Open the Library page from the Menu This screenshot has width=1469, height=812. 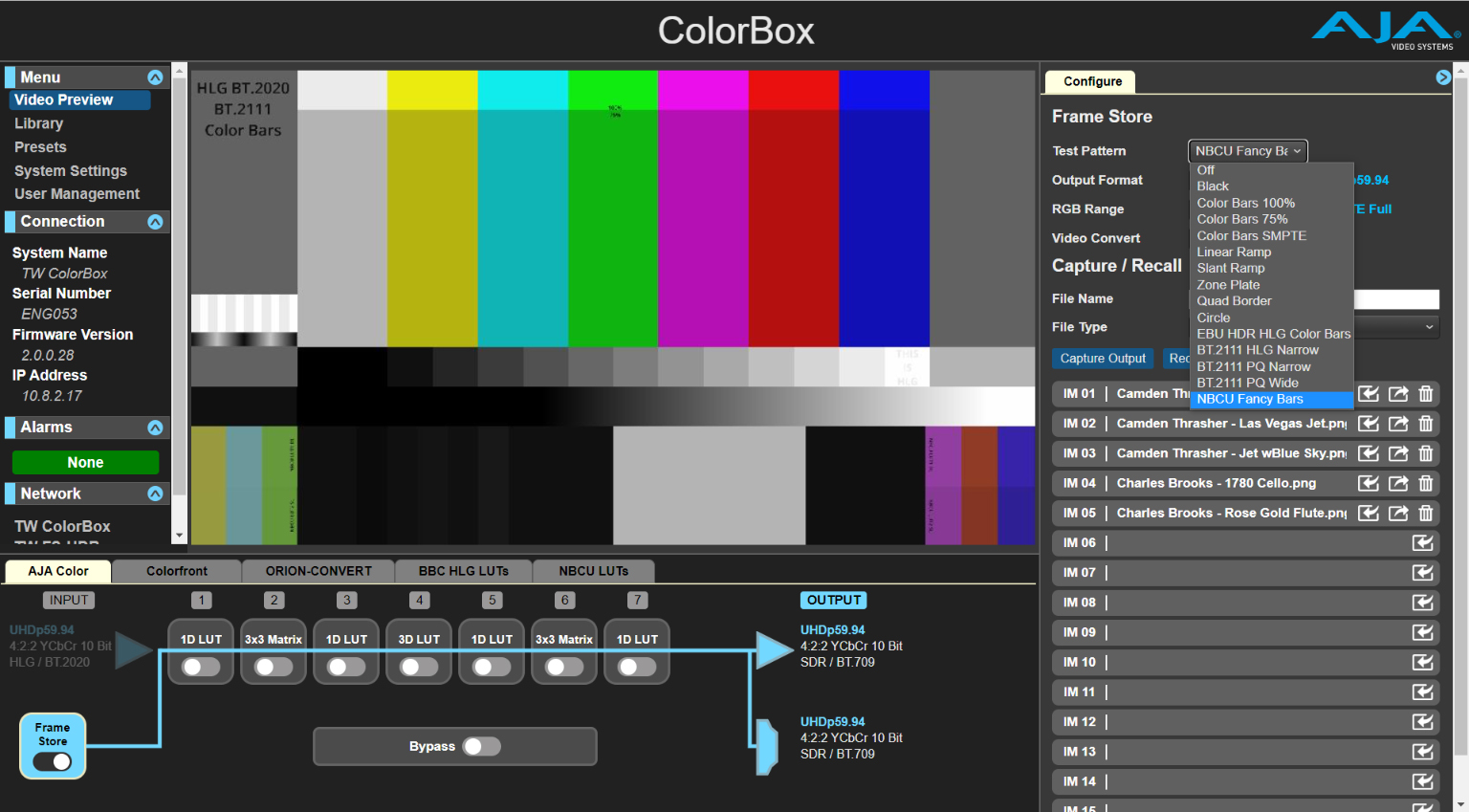pyautogui.click(x=38, y=122)
